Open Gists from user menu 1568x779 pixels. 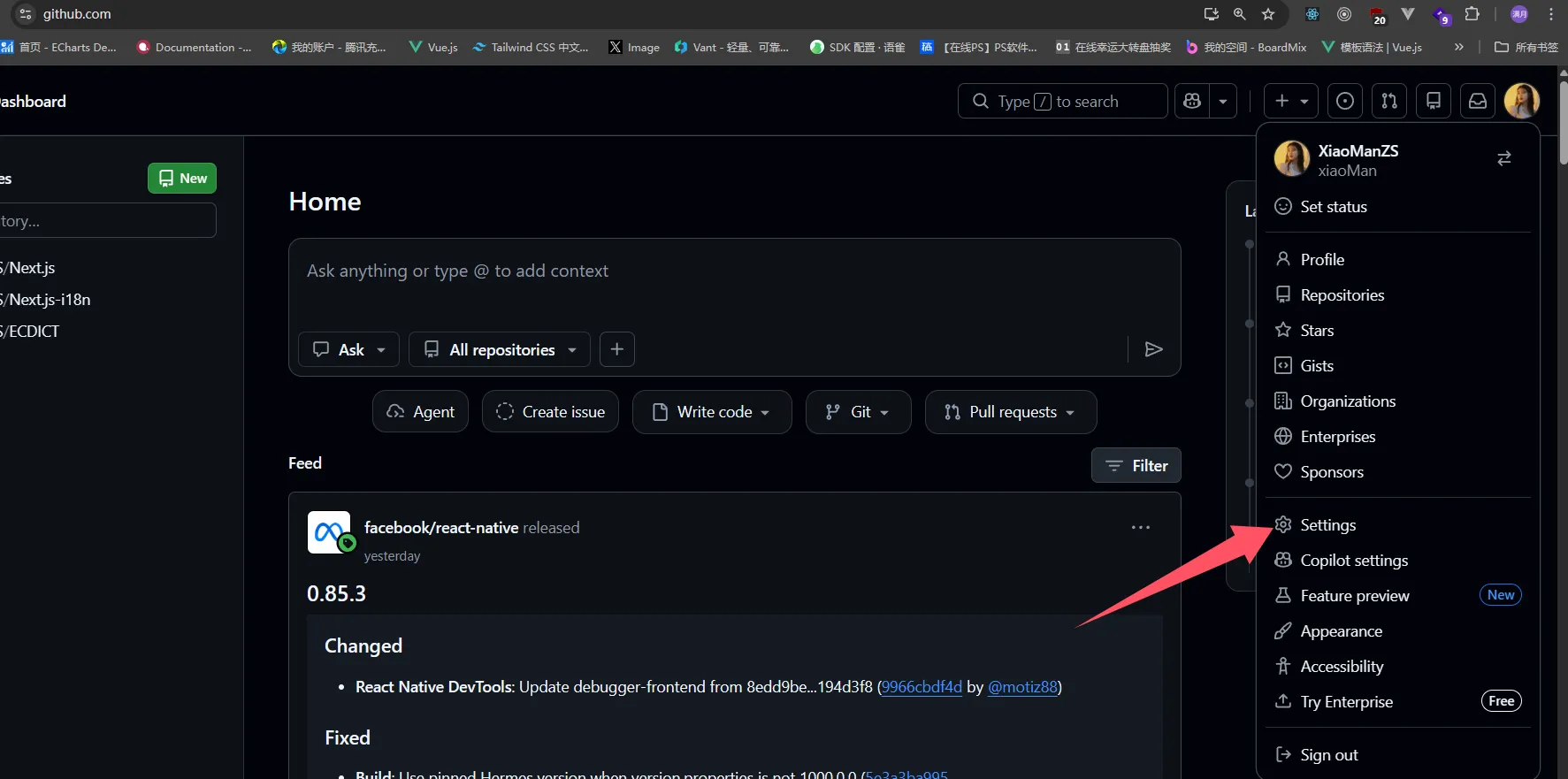coord(1398,366)
